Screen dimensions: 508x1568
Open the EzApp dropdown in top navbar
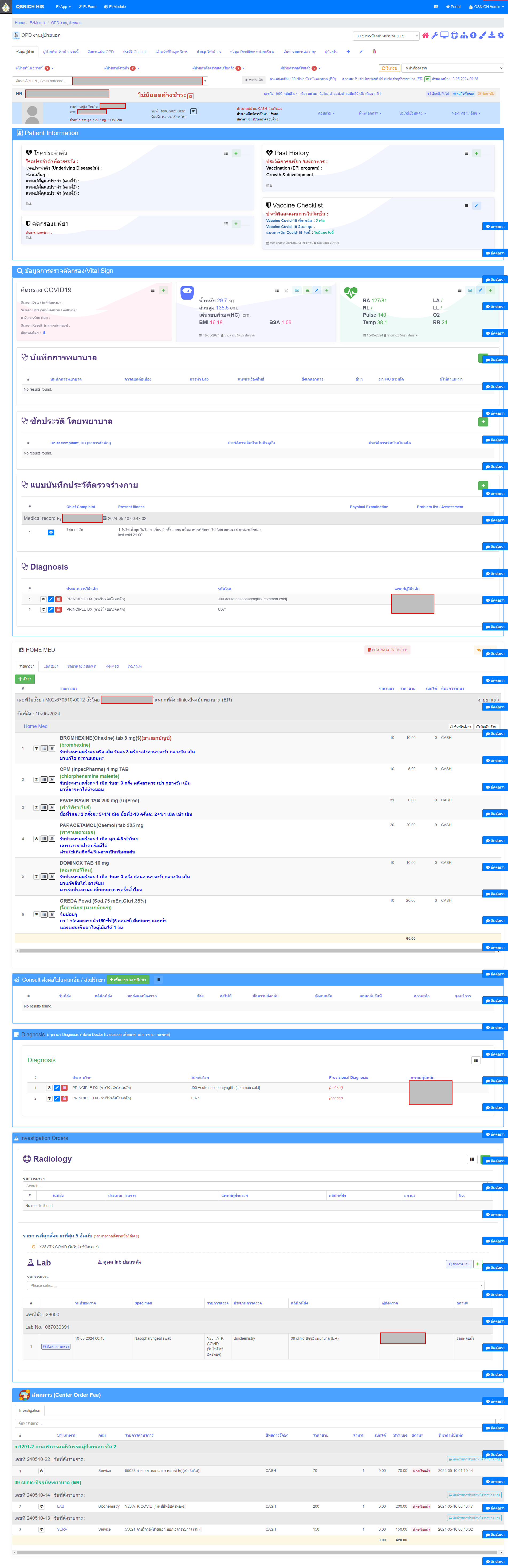tap(63, 7)
